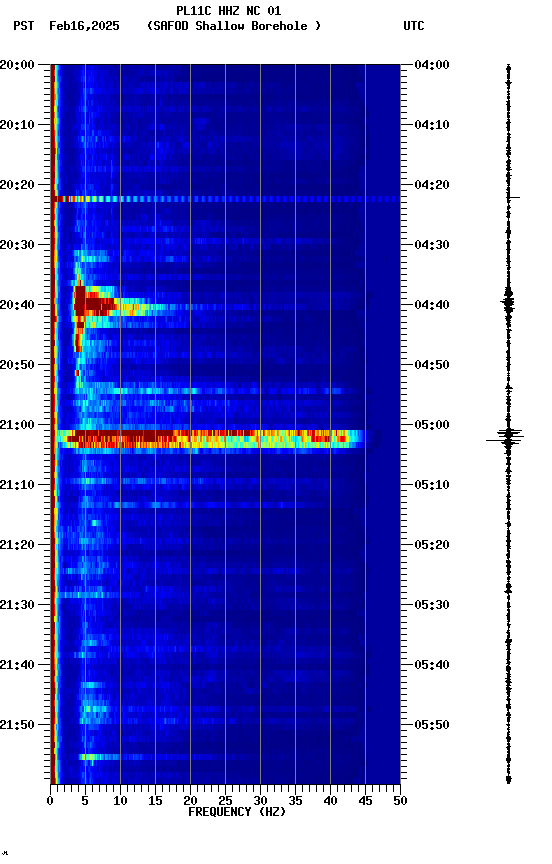Image resolution: width=552 pixels, height=864 pixels.
Task: Click the 50 Hz frequency tick label
Action: (400, 801)
